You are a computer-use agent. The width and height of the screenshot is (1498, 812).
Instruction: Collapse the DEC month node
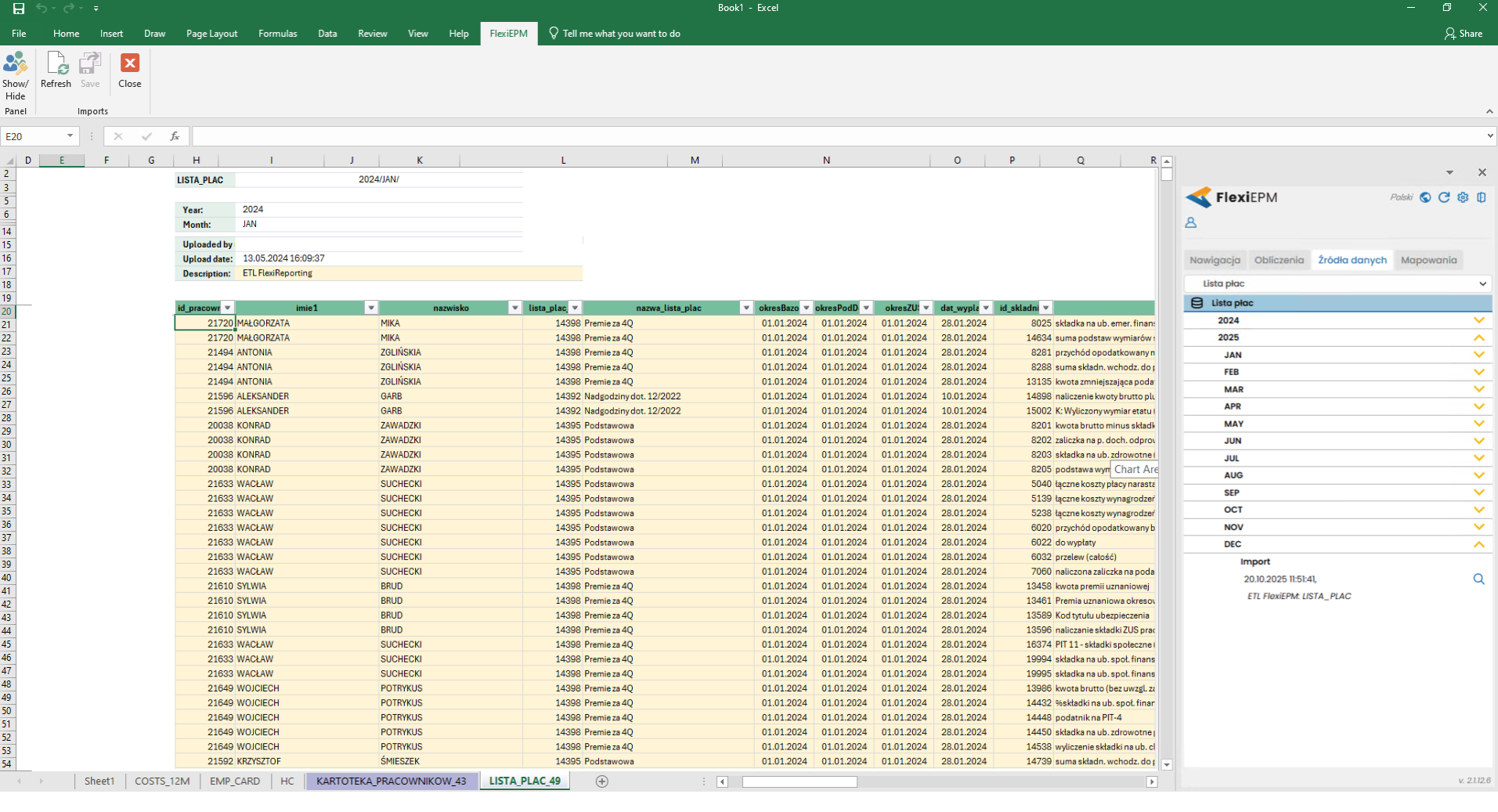pyautogui.click(x=1478, y=544)
